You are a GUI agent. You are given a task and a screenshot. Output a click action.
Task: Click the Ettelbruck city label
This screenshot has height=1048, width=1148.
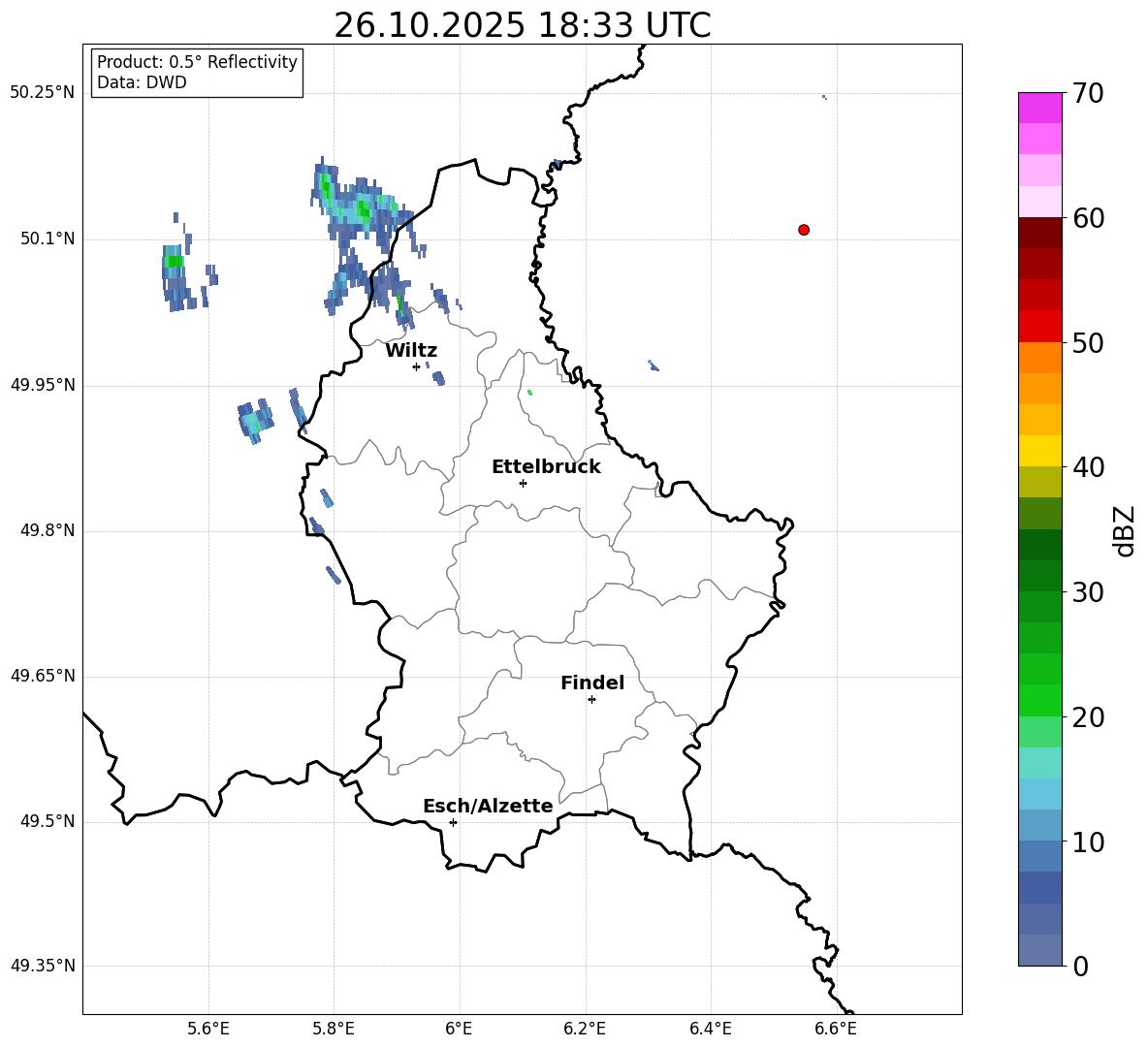click(546, 467)
